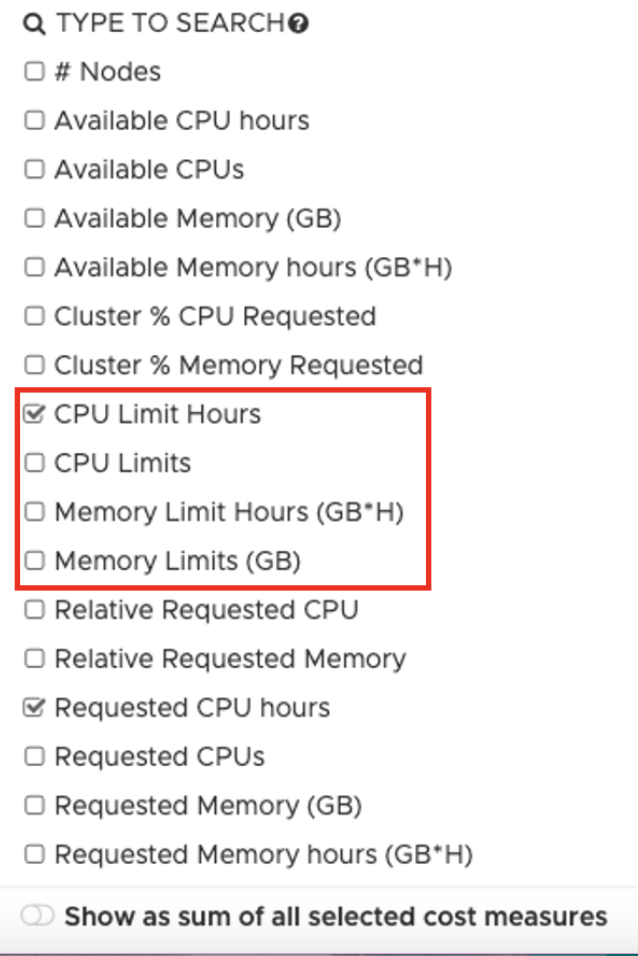Select Memory Limit Hours (GB*H)
The width and height of the screenshot is (638, 956).
pyautogui.click(x=34, y=512)
